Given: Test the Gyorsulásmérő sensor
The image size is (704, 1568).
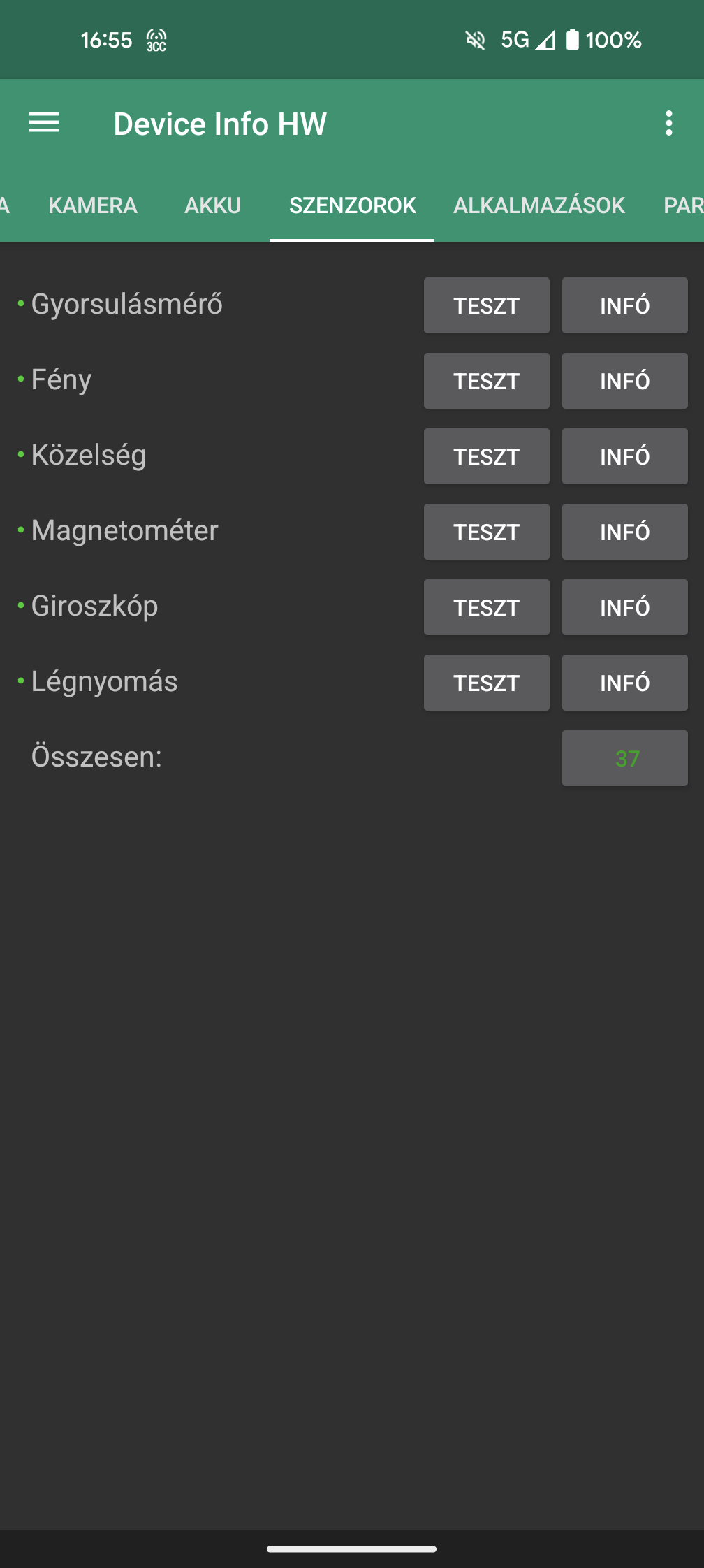Looking at the screenshot, I should (x=487, y=305).
